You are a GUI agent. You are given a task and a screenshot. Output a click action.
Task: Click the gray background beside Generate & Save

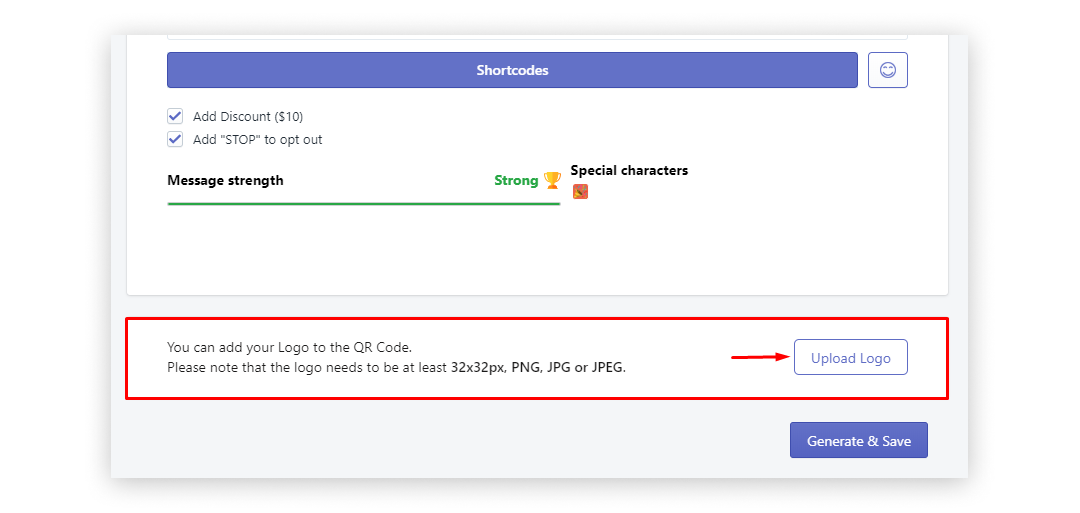455,441
